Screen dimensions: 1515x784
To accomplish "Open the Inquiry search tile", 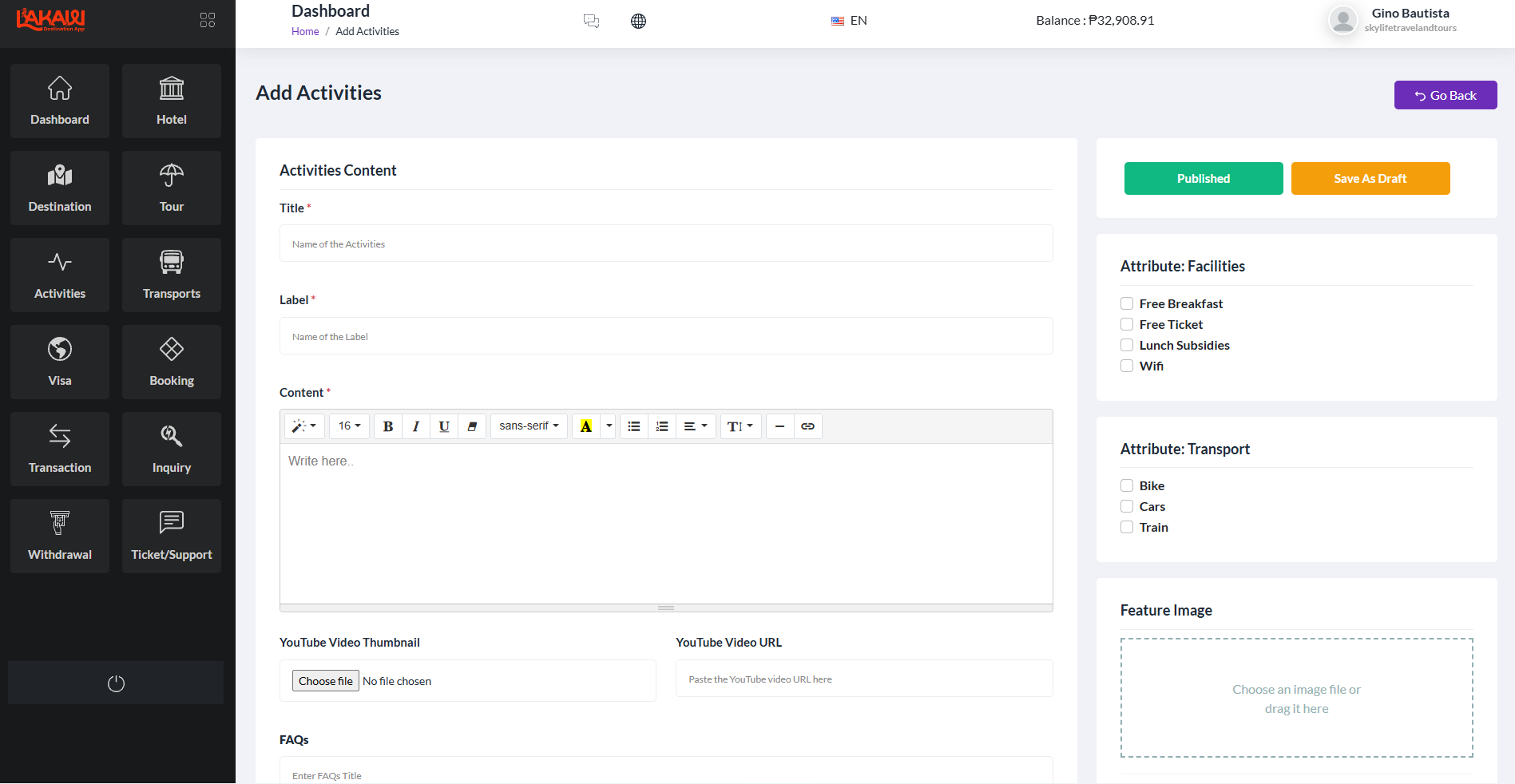I will (172, 449).
